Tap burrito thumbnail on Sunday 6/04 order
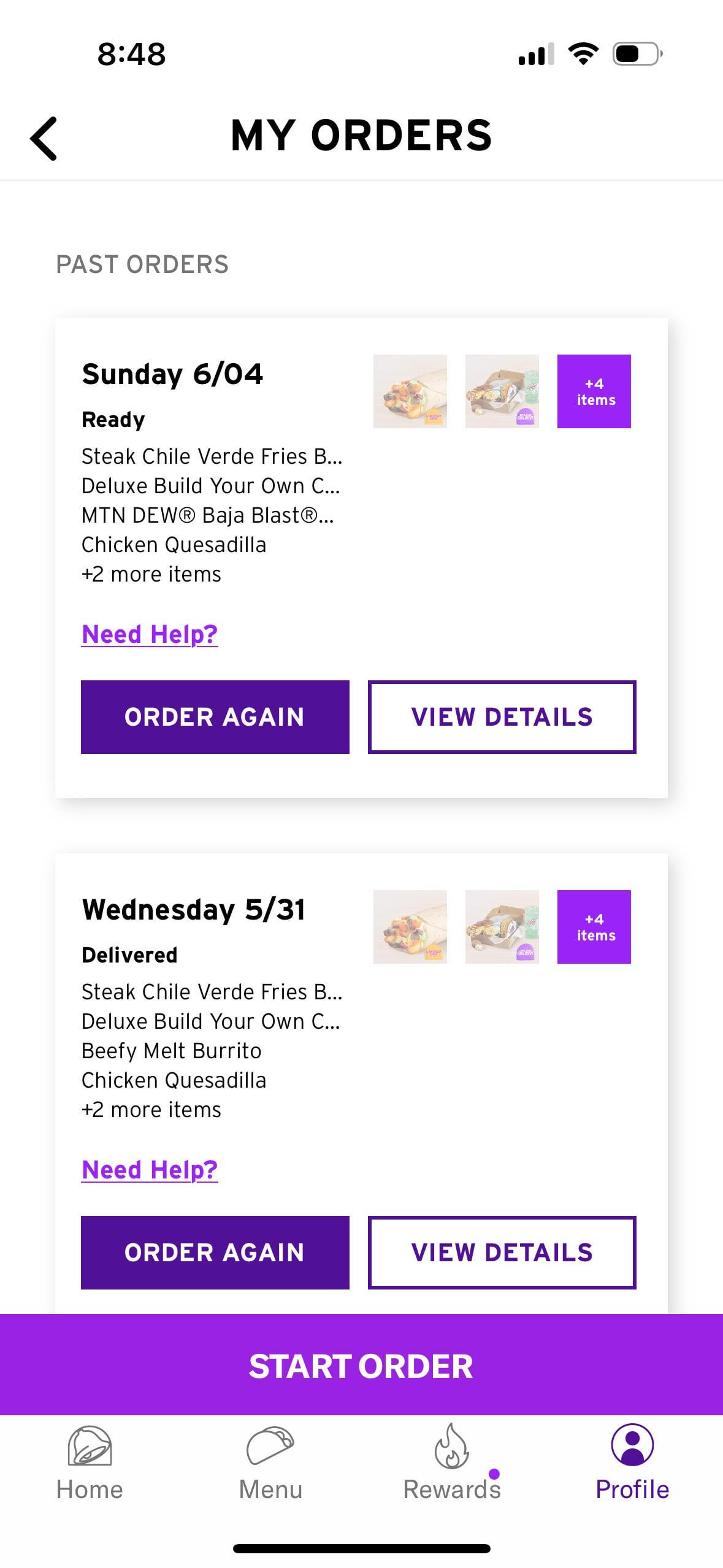This screenshot has height=1568, width=723. [x=410, y=391]
